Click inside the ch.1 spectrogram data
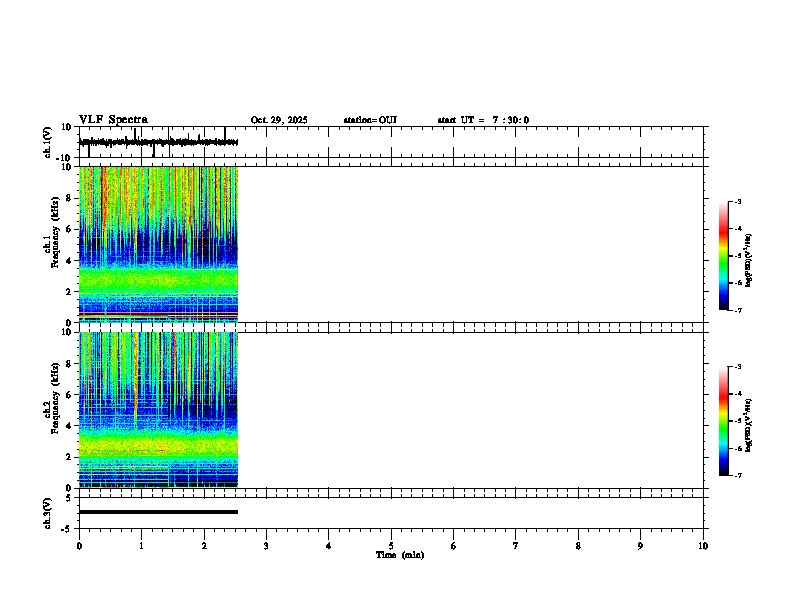The width and height of the screenshot is (792, 612). [158, 244]
